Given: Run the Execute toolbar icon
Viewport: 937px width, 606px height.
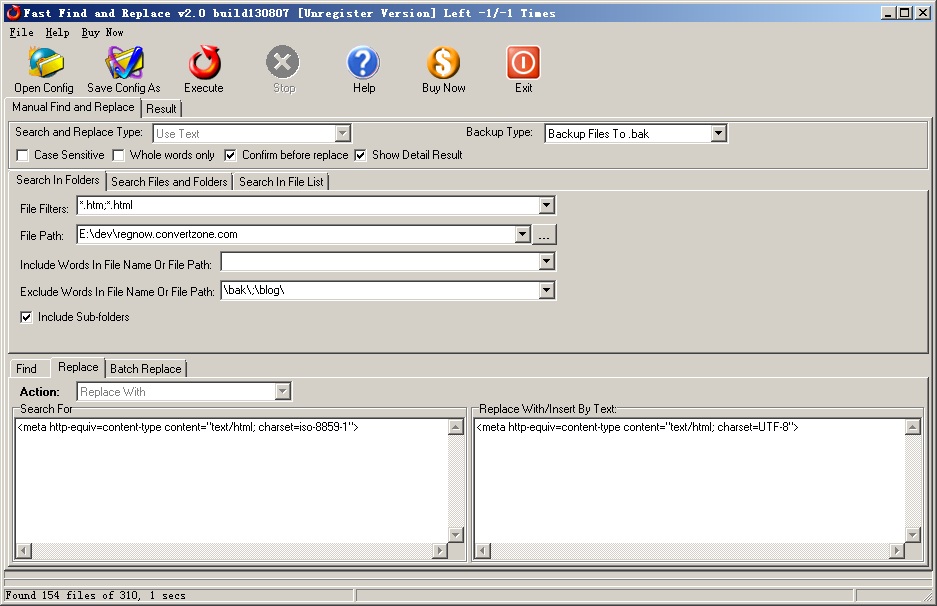Looking at the screenshot, I should (204, 63).
